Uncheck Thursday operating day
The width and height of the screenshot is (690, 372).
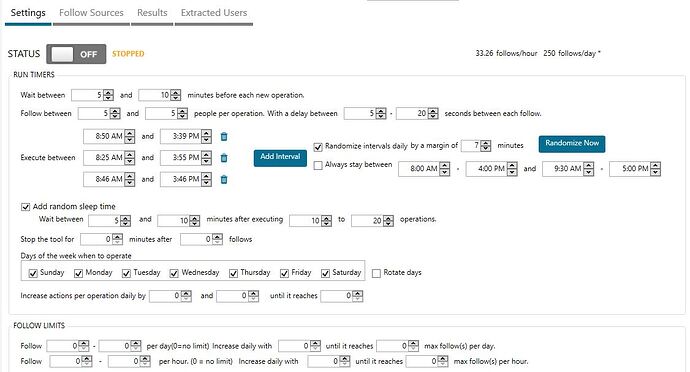(x=233, y=273)
